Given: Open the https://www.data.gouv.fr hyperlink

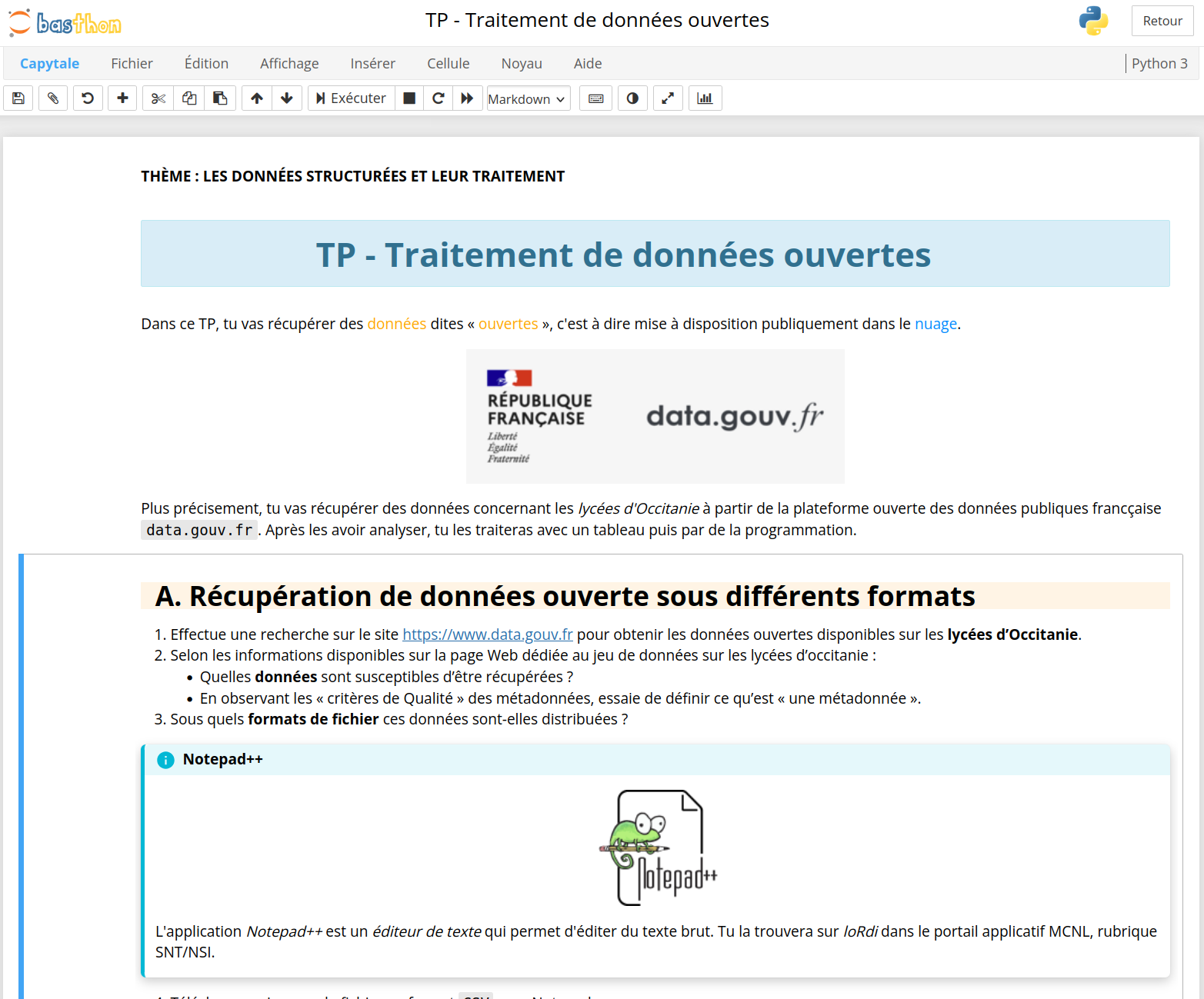Looking at the screenshot, I should 487,634.
